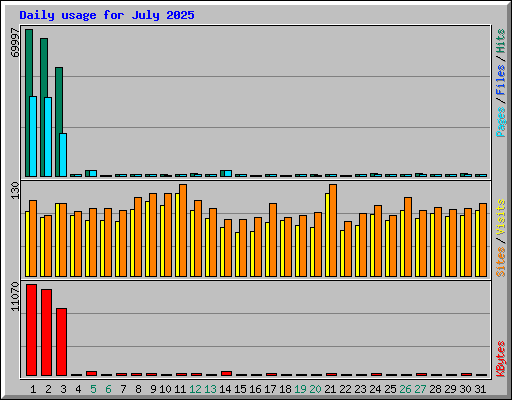This screenshot has height=400, width=512.
Task: Click the x-axis label 29
Action: [450, 389]
